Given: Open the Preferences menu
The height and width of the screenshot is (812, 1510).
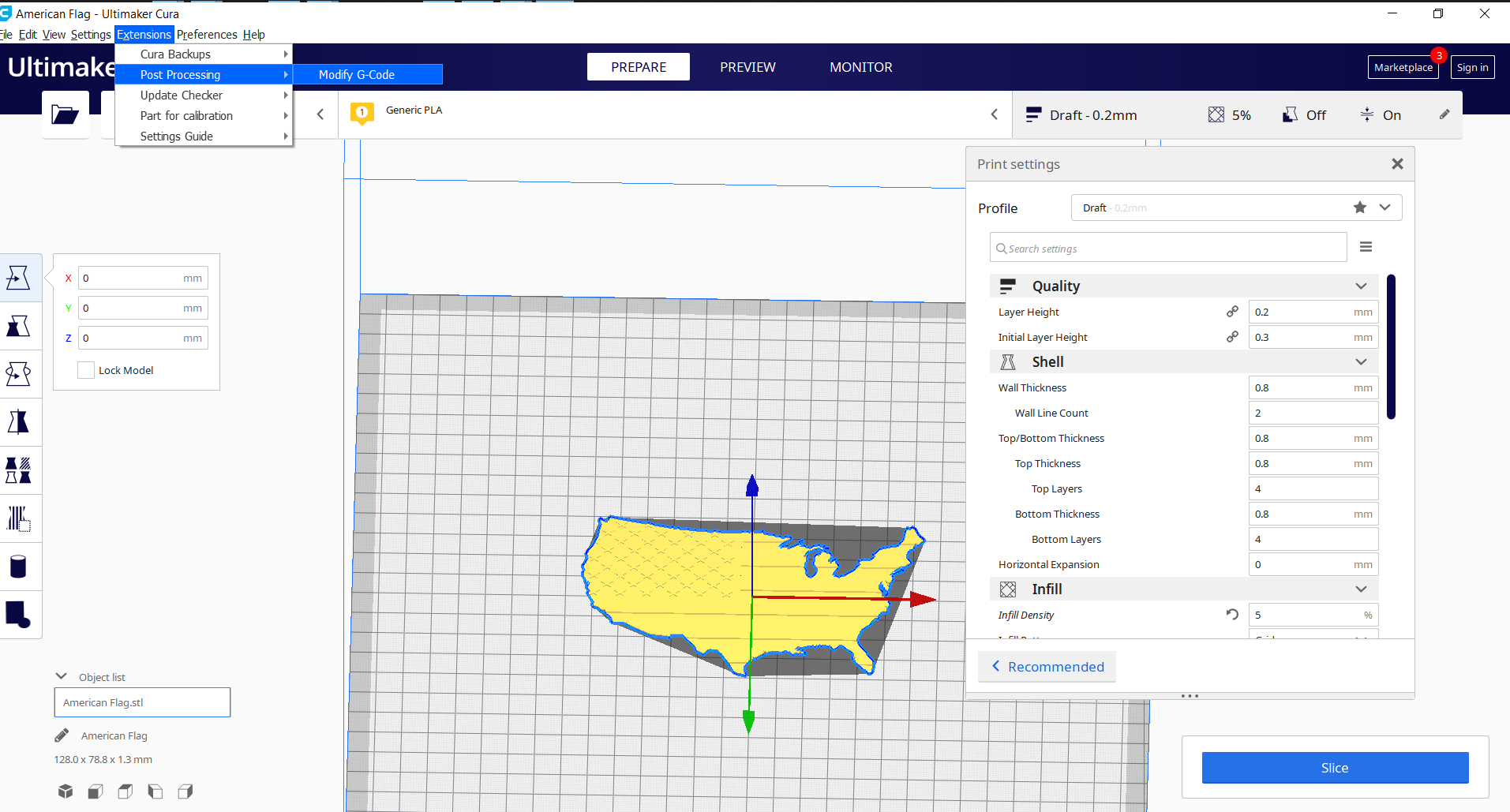Looking at the screenshot, I should pyautogui.click(x=207, y=34).
